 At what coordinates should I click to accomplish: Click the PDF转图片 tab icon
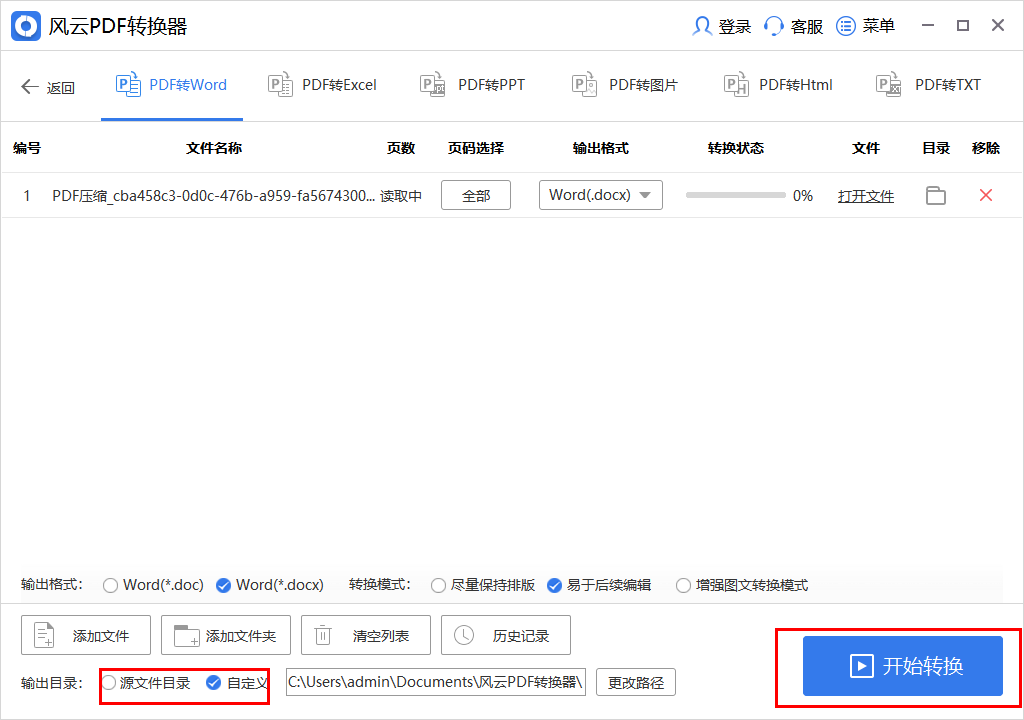(x=584, y=84)
